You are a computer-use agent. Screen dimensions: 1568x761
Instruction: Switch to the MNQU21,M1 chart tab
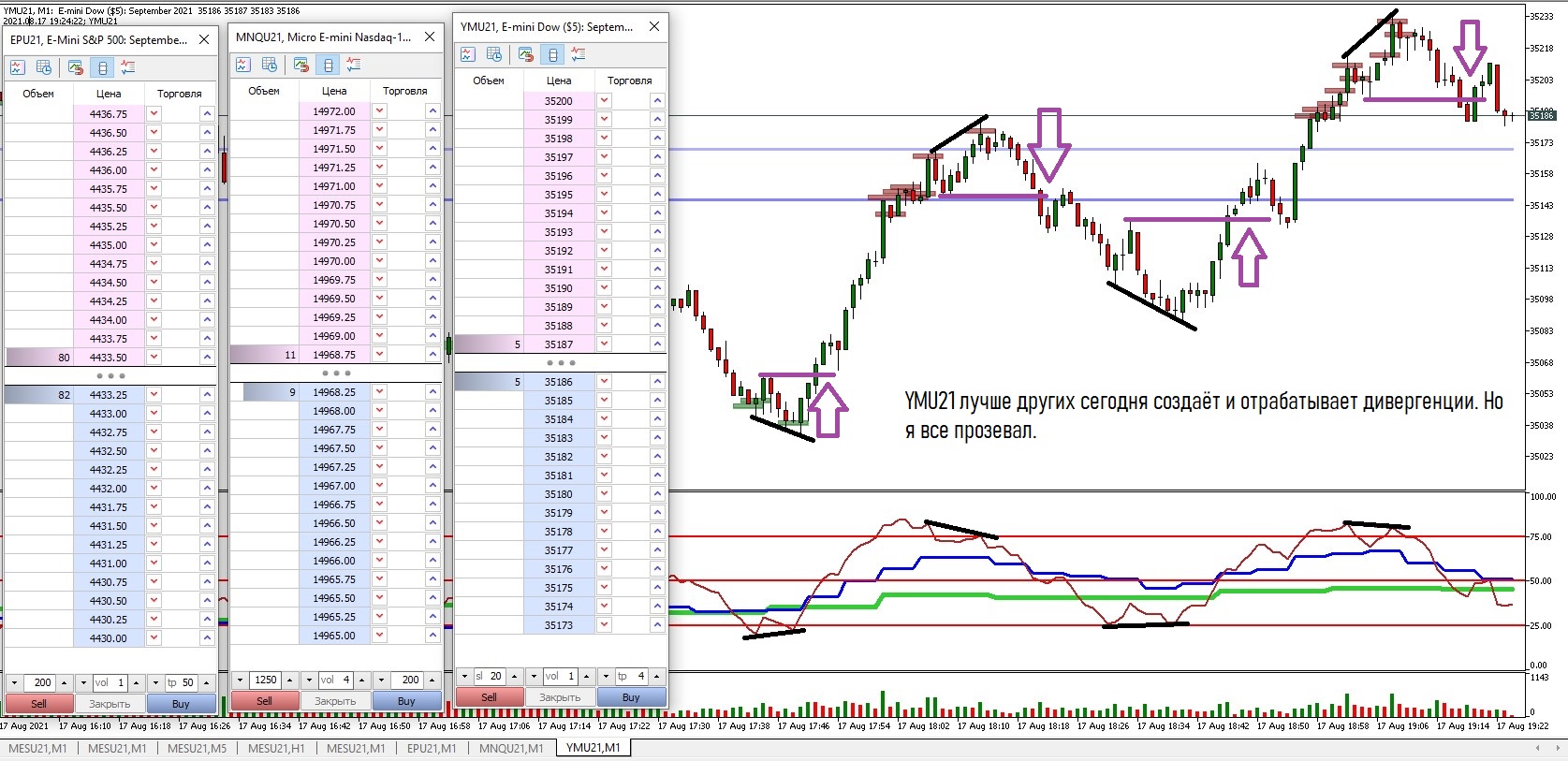click(511, 748)
